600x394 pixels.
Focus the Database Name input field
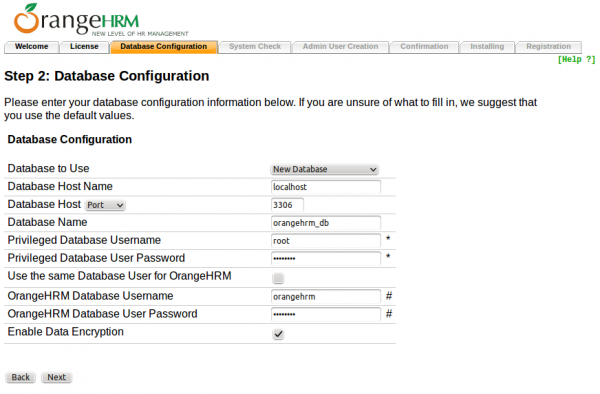click(326, 223)
